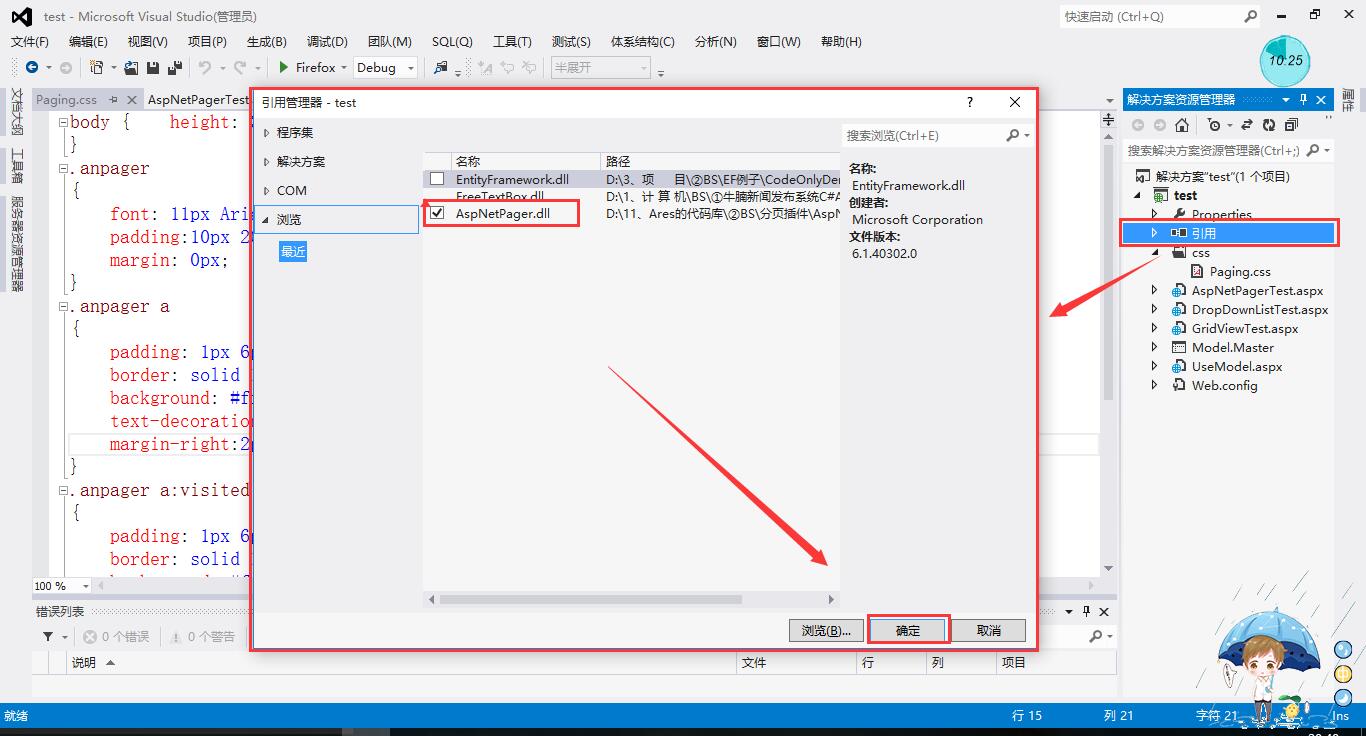Click the filter funnel icon in error list

pos(47,636)
